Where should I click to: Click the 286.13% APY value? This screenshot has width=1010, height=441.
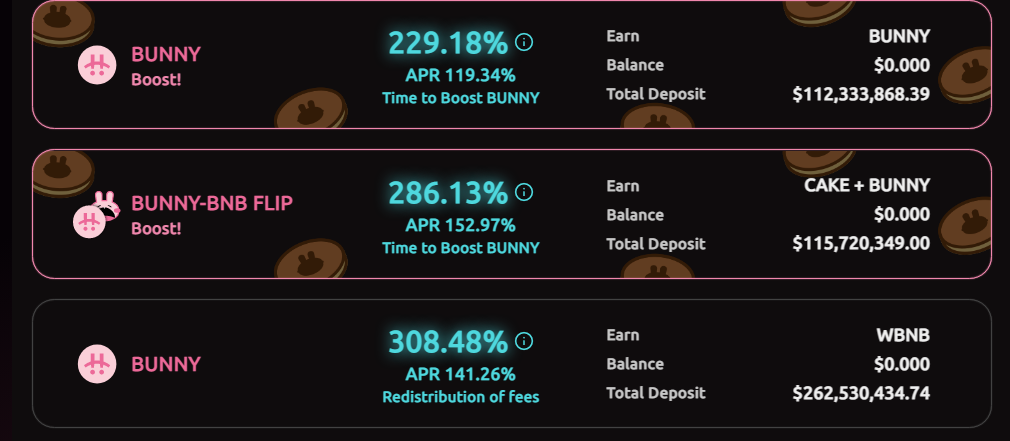point(448,193)
